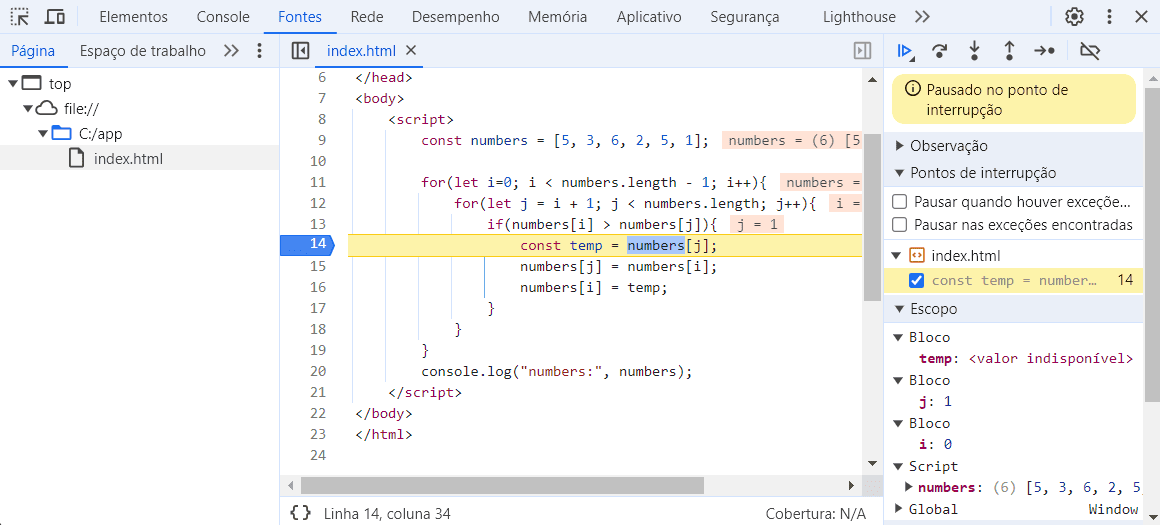Enable Pausar quando houver exceções checkbox

(900, 202)
